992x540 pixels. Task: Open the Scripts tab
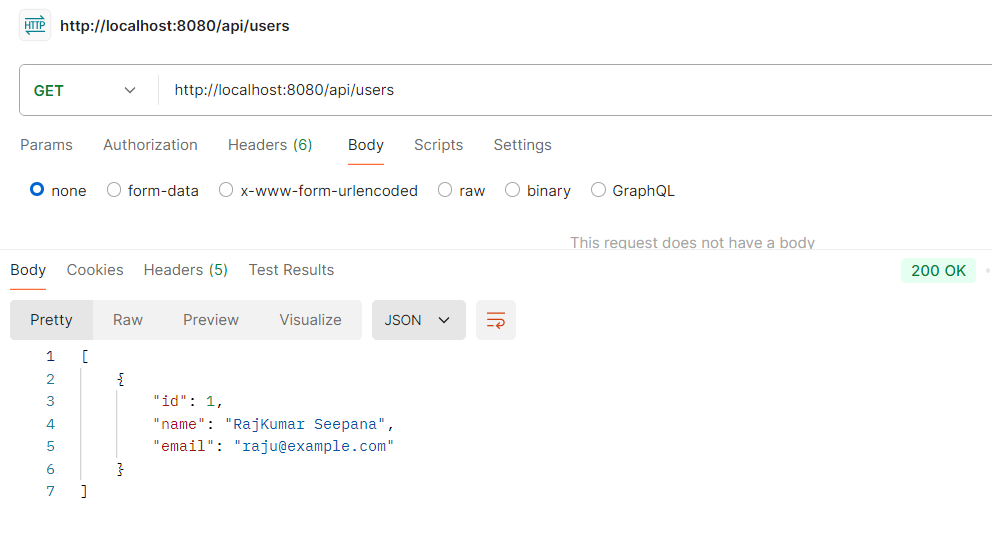(x=438, y=145)
